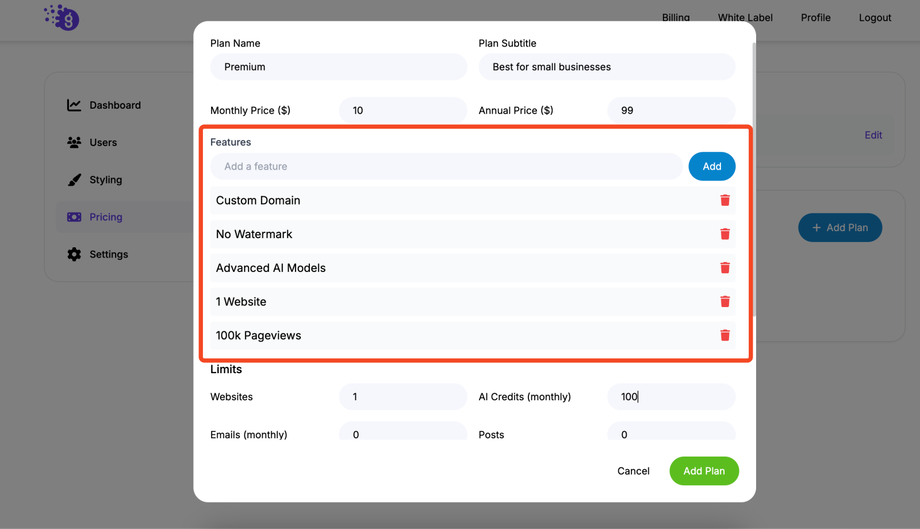This screenshot has height=529, width=920.
Task: Open White Label navigation link
Action: pos(745,18)
